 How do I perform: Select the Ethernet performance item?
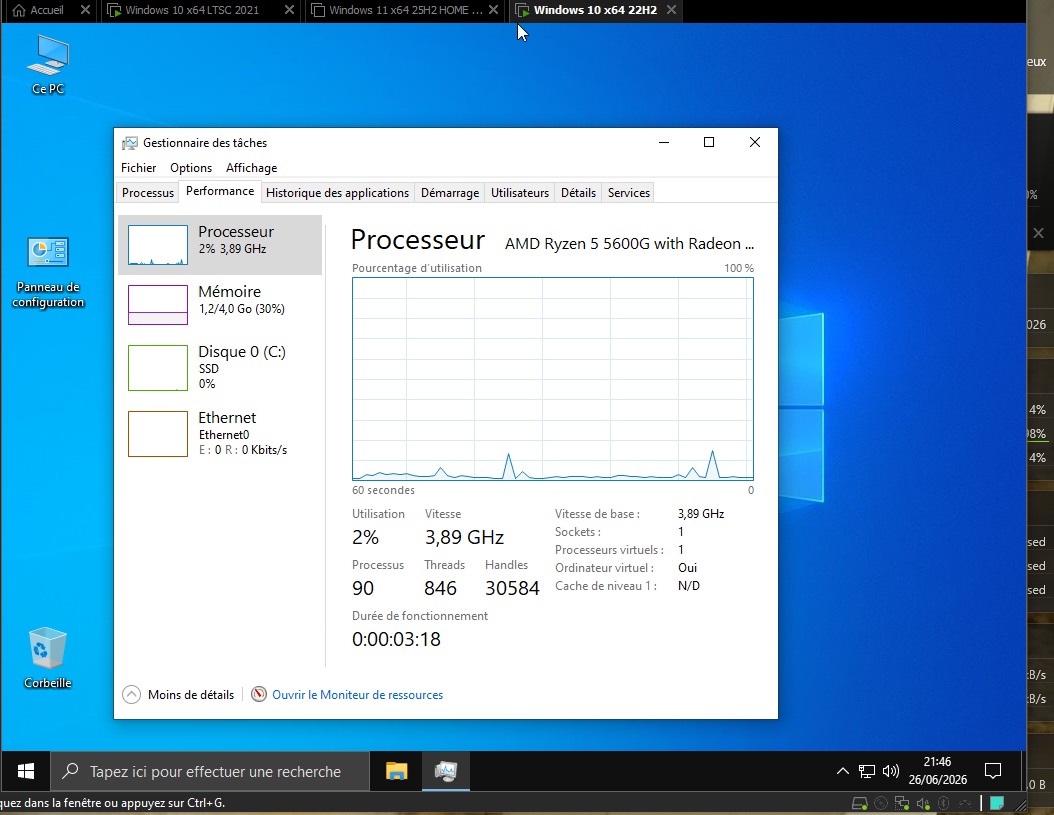[220, 434]
